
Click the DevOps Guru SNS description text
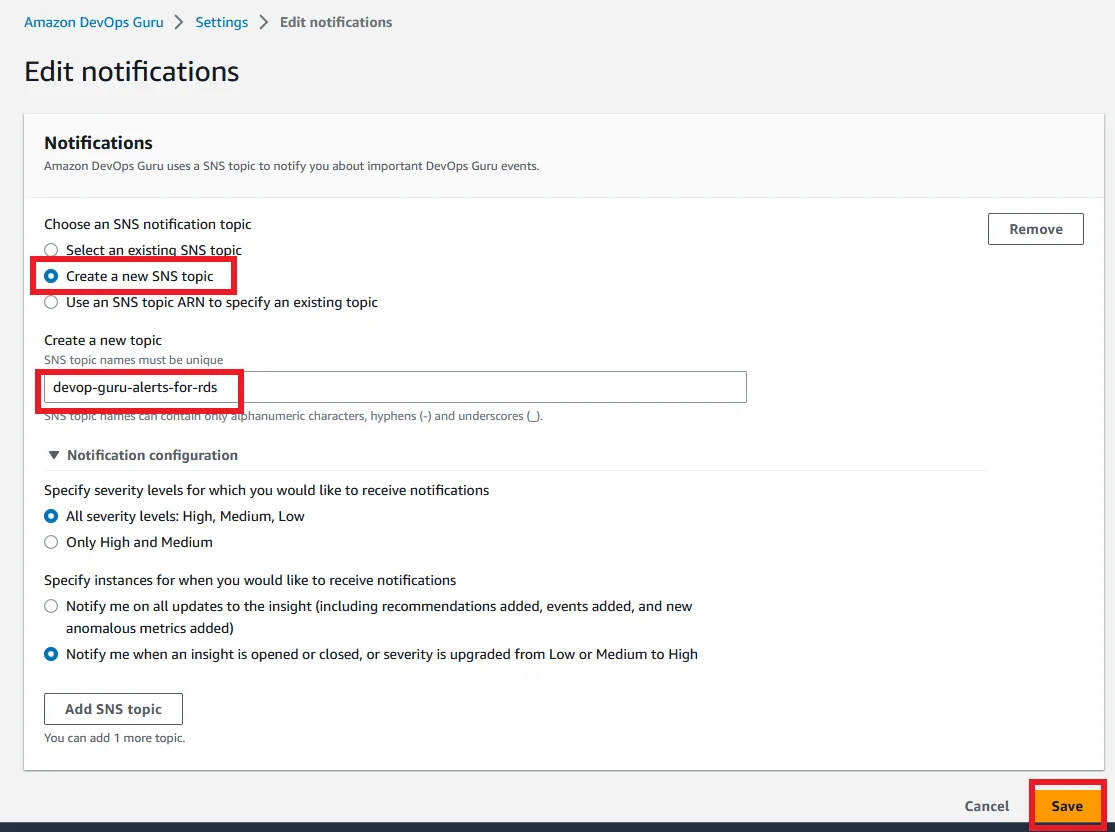[x=292, y=166]
